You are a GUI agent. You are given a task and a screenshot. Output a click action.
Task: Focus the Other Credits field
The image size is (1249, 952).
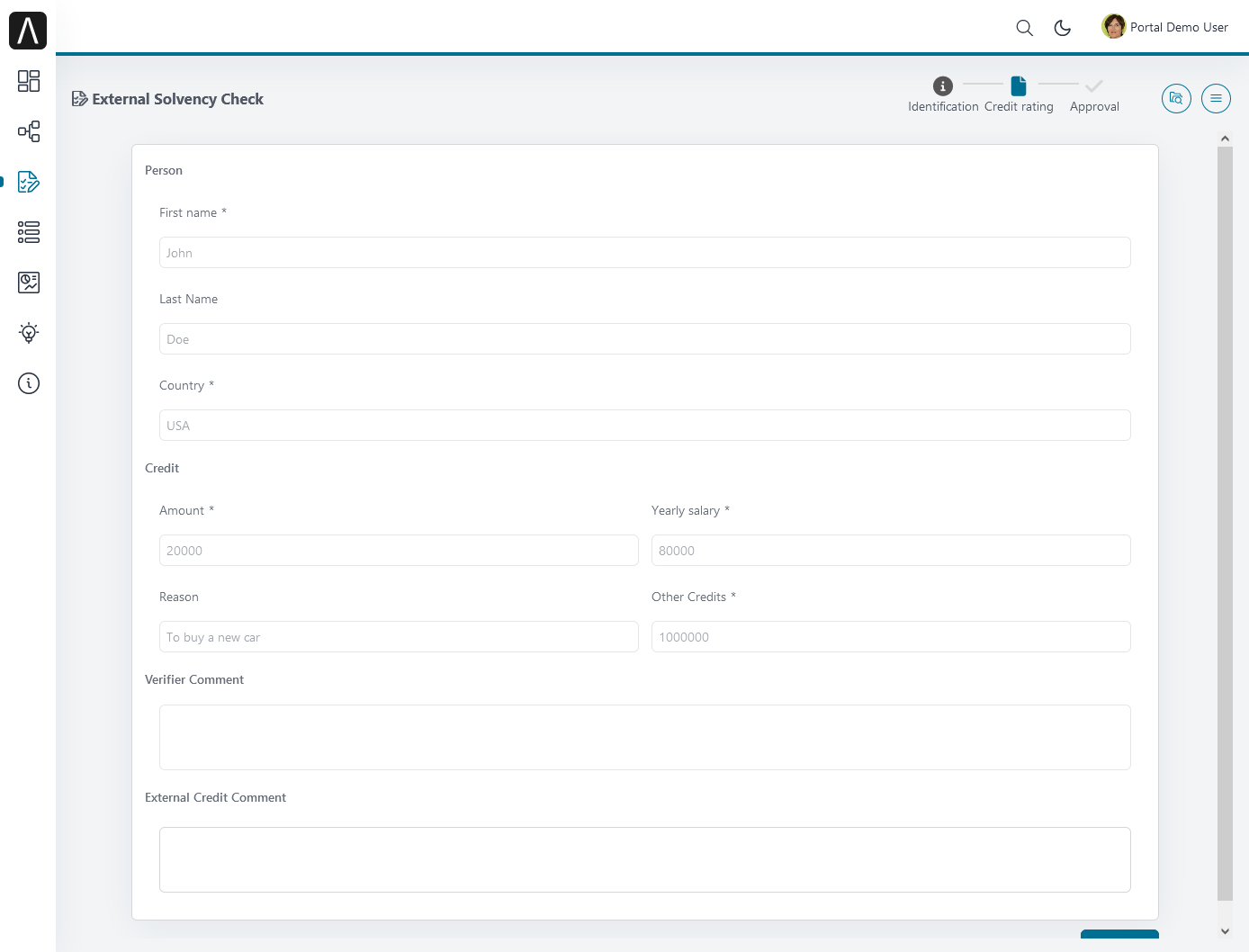pos(891,637)
